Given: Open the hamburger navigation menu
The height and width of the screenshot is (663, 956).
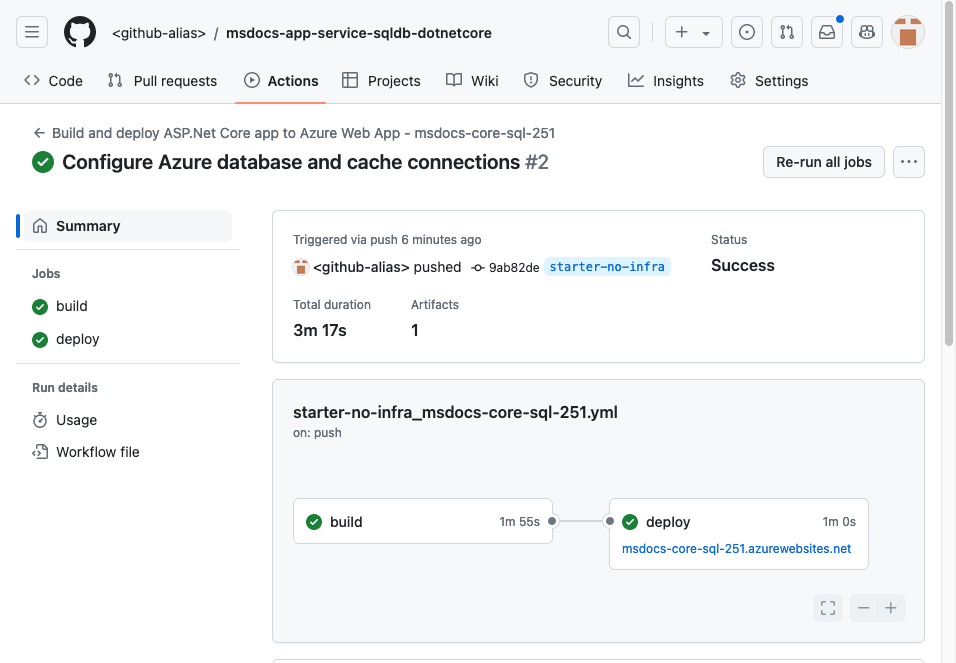Looking at the screenshot, I should click(x=32, y=31).
